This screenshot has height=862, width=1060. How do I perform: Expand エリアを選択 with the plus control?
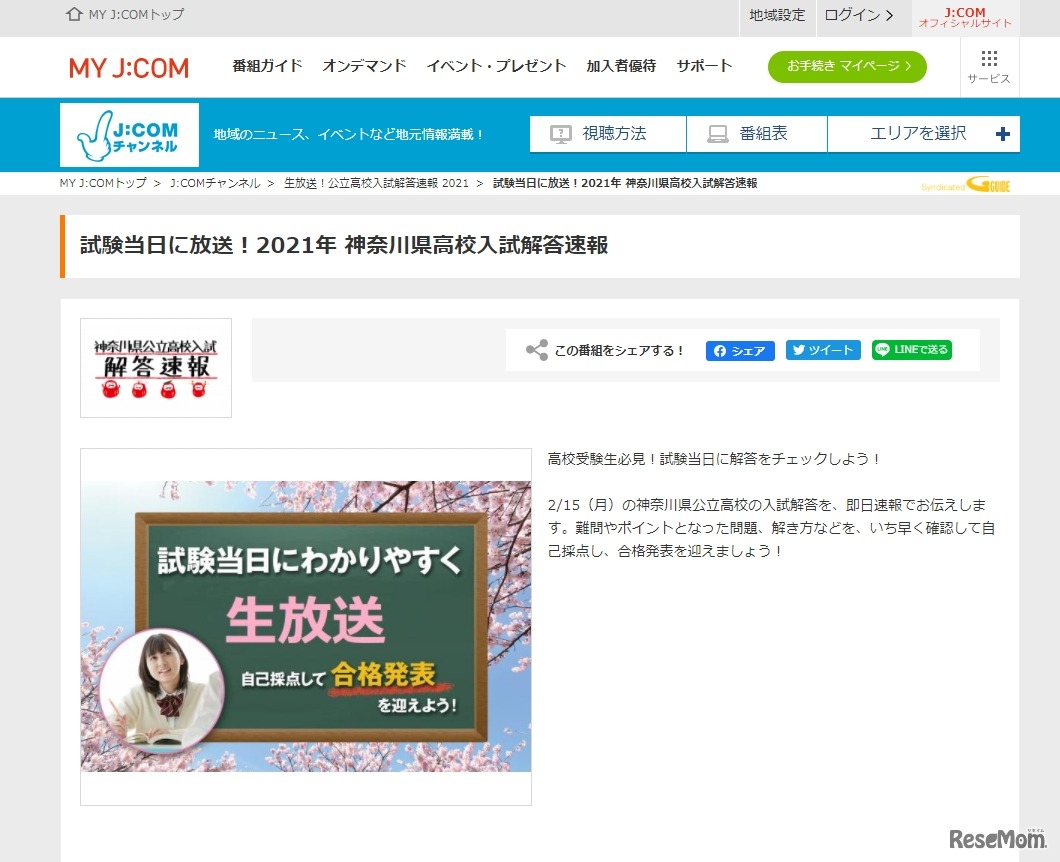click(x=1004, y=133)
